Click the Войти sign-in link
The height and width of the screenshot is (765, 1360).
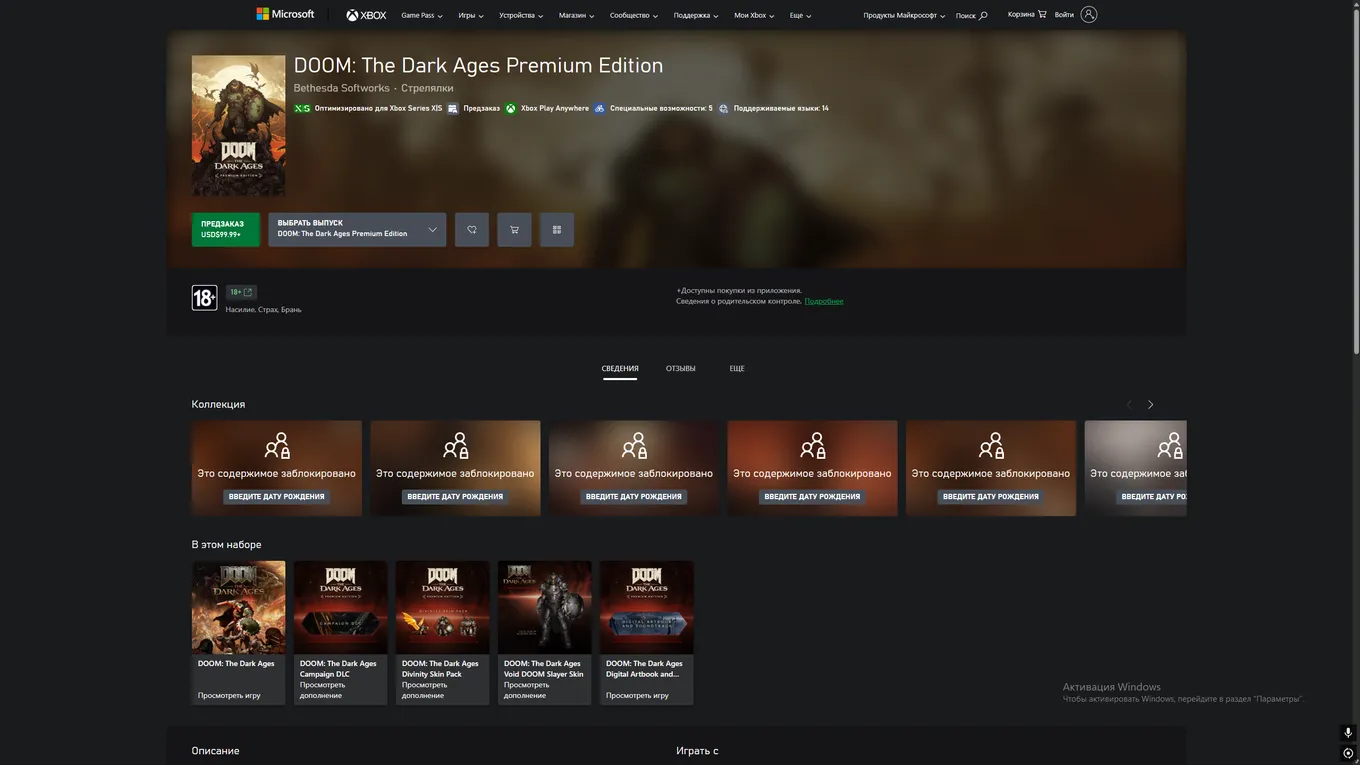click(x=1064, y=15)
